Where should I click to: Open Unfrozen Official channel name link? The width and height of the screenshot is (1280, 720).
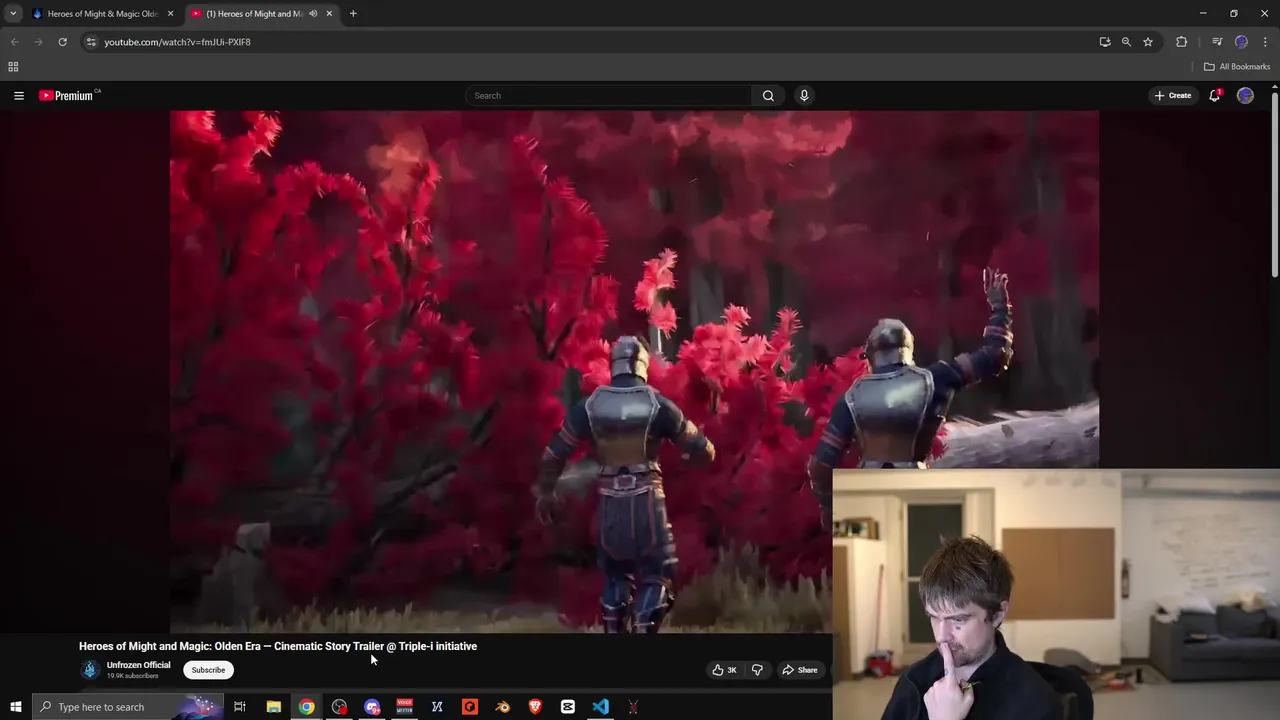pos(139,665)
